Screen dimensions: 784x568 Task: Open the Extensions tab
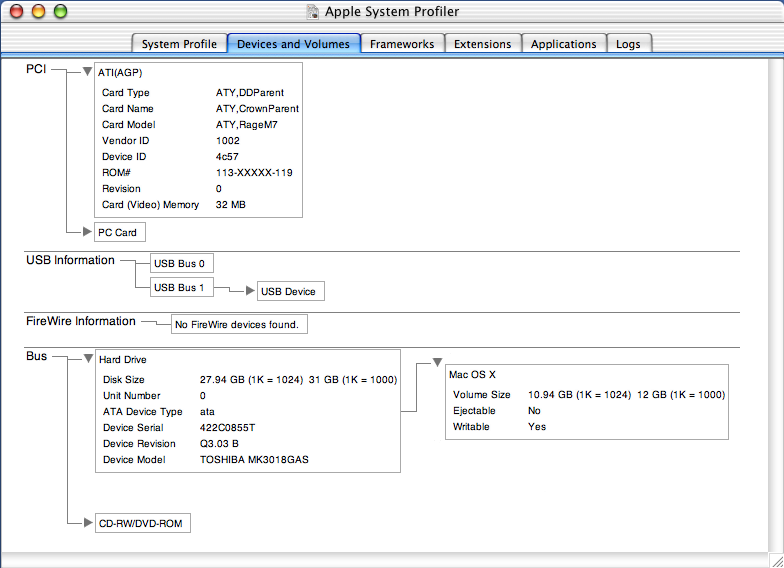click(482, 44)
